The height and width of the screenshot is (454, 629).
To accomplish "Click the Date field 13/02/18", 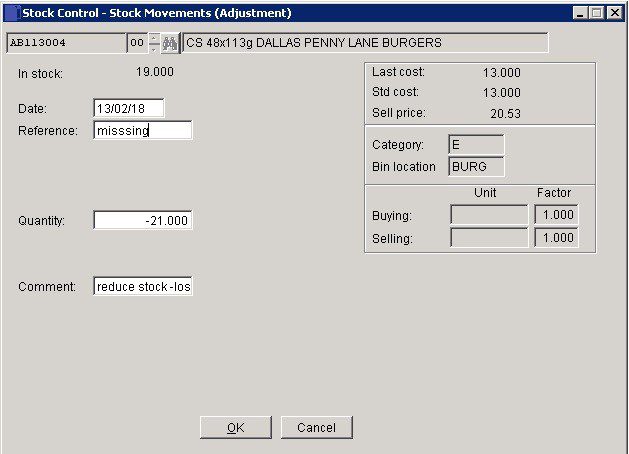I will coord(129,108).
